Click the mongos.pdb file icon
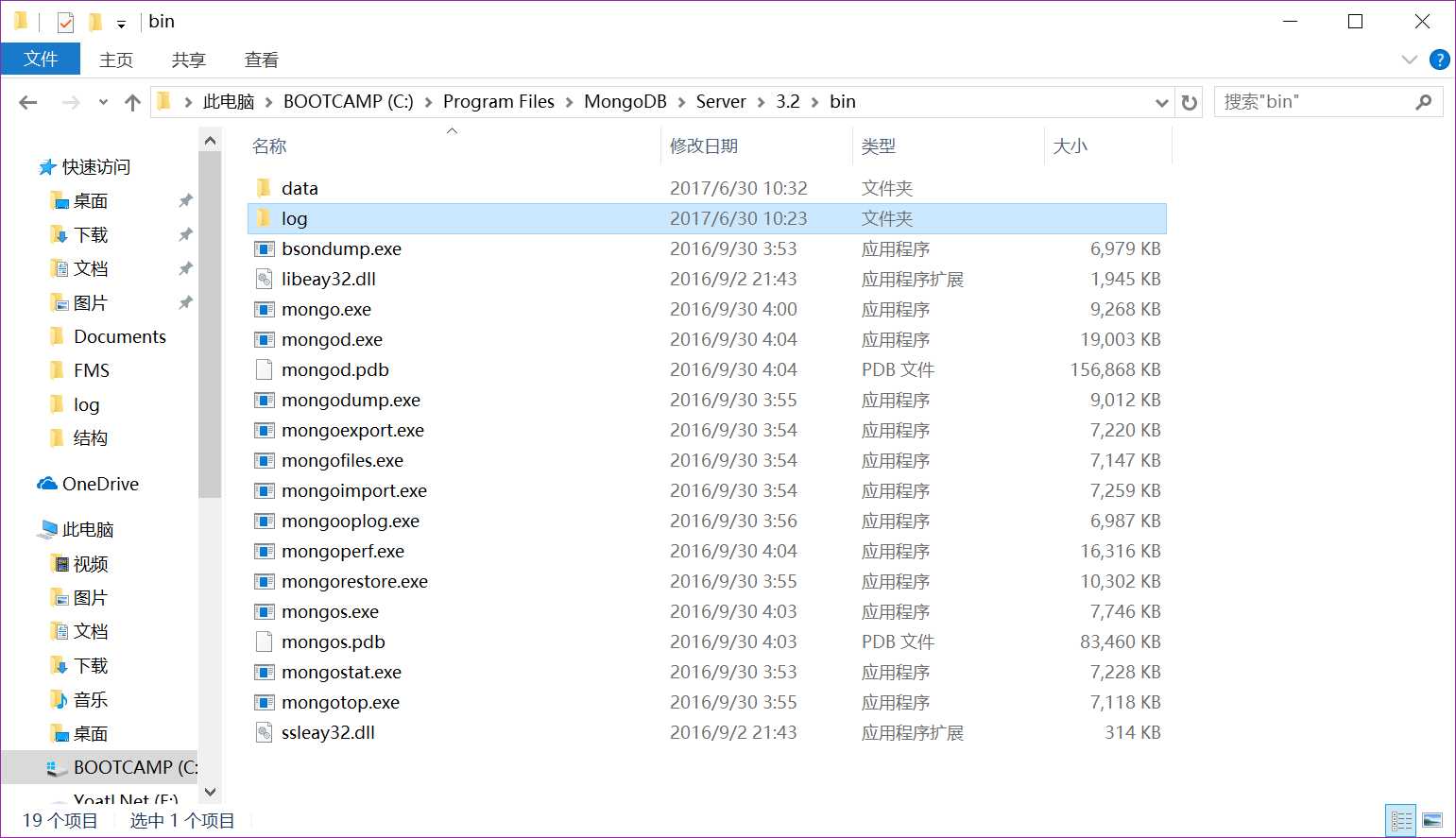The image size is (1456, 838). click(x=265, y=641)
